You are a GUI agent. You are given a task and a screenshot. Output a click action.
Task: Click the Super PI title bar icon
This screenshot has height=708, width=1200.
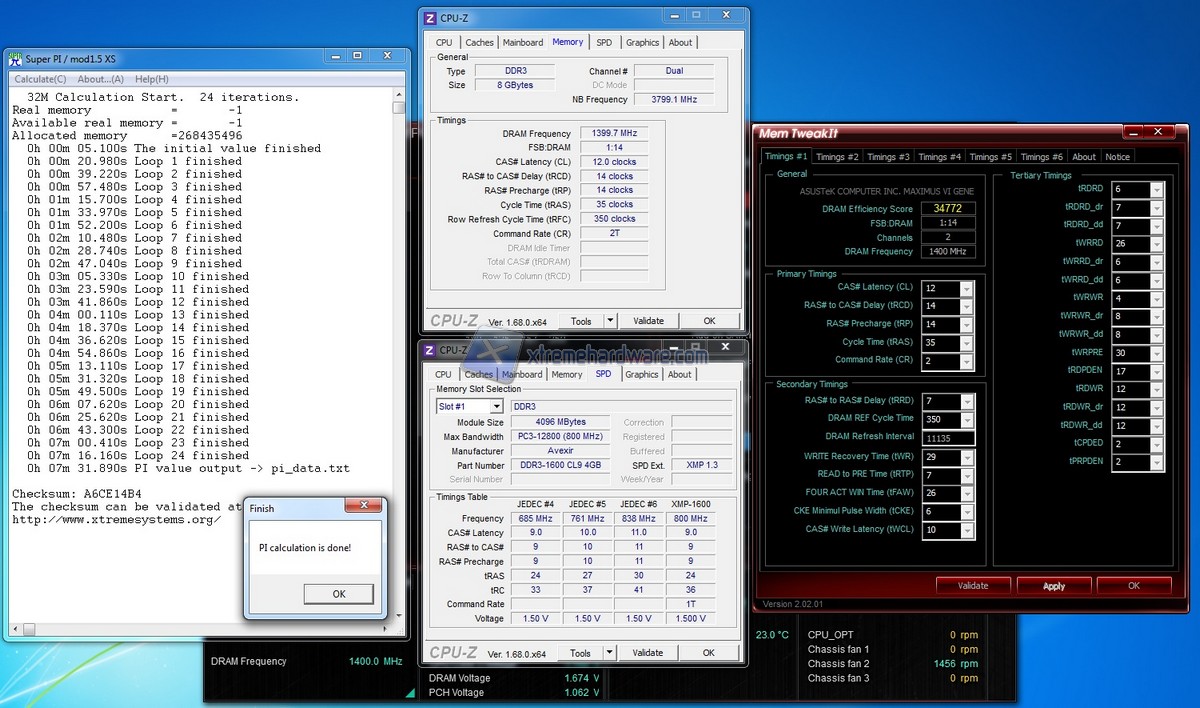point(15,59)
